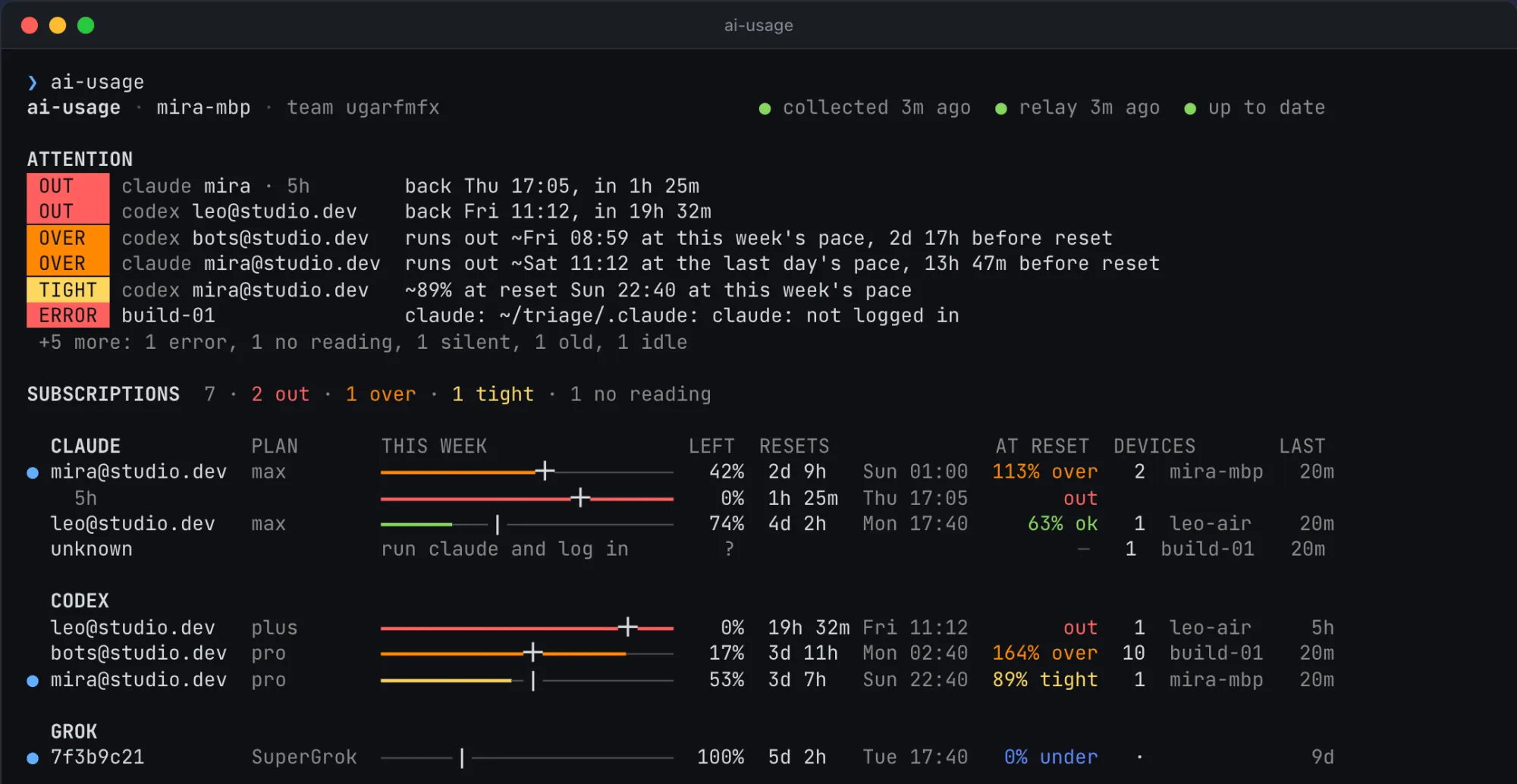Click the Codex mira@studio.dev usage bar
1517x784 pixels.
(527, 680)
